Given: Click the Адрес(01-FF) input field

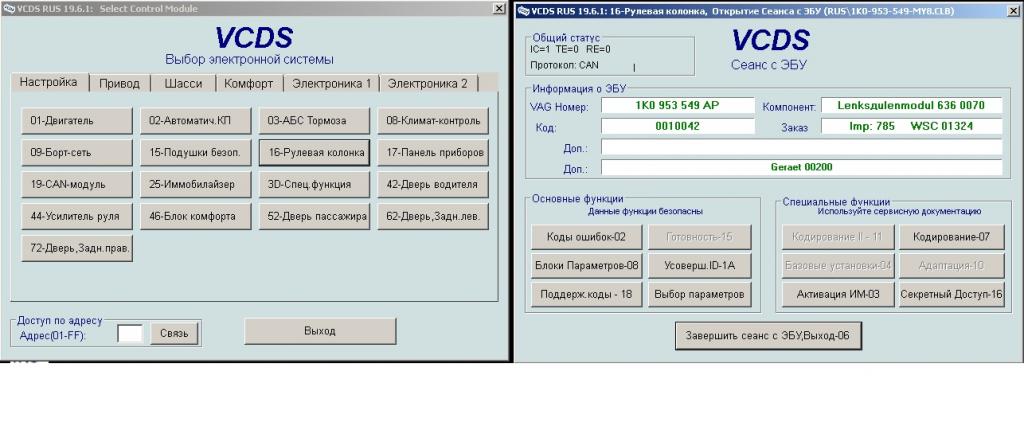Looking at the screenshot, I should [129, 333].
